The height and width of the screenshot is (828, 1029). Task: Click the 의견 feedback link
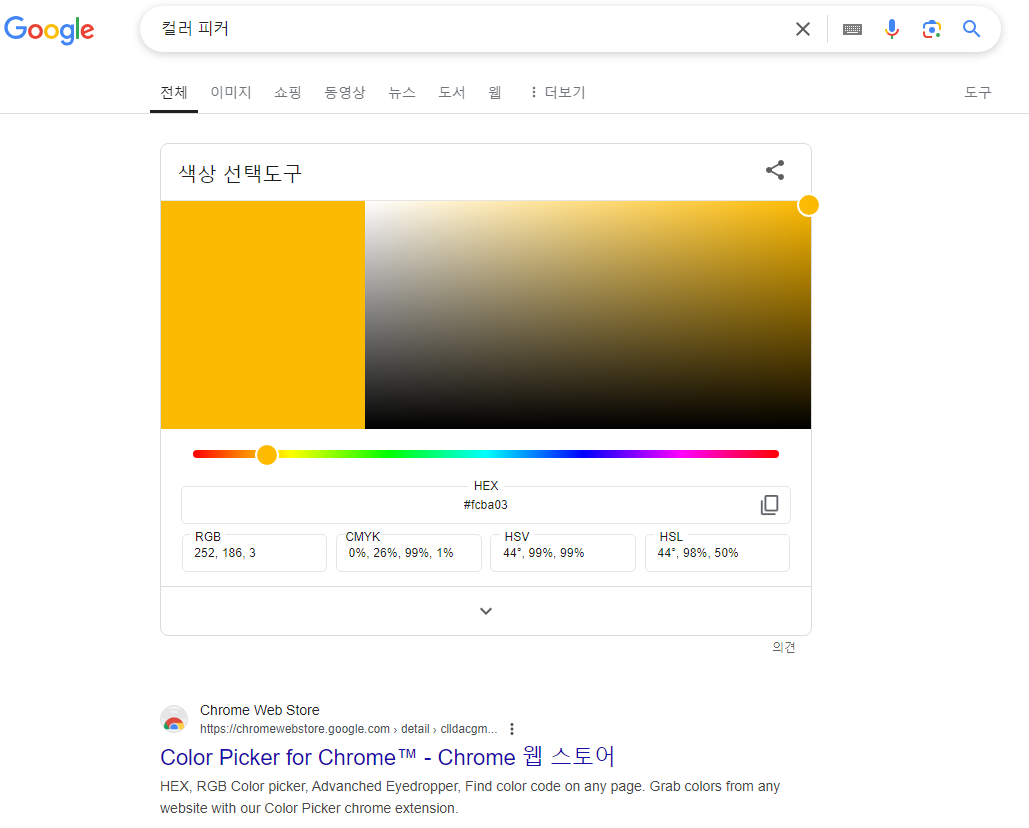(784, 647)
